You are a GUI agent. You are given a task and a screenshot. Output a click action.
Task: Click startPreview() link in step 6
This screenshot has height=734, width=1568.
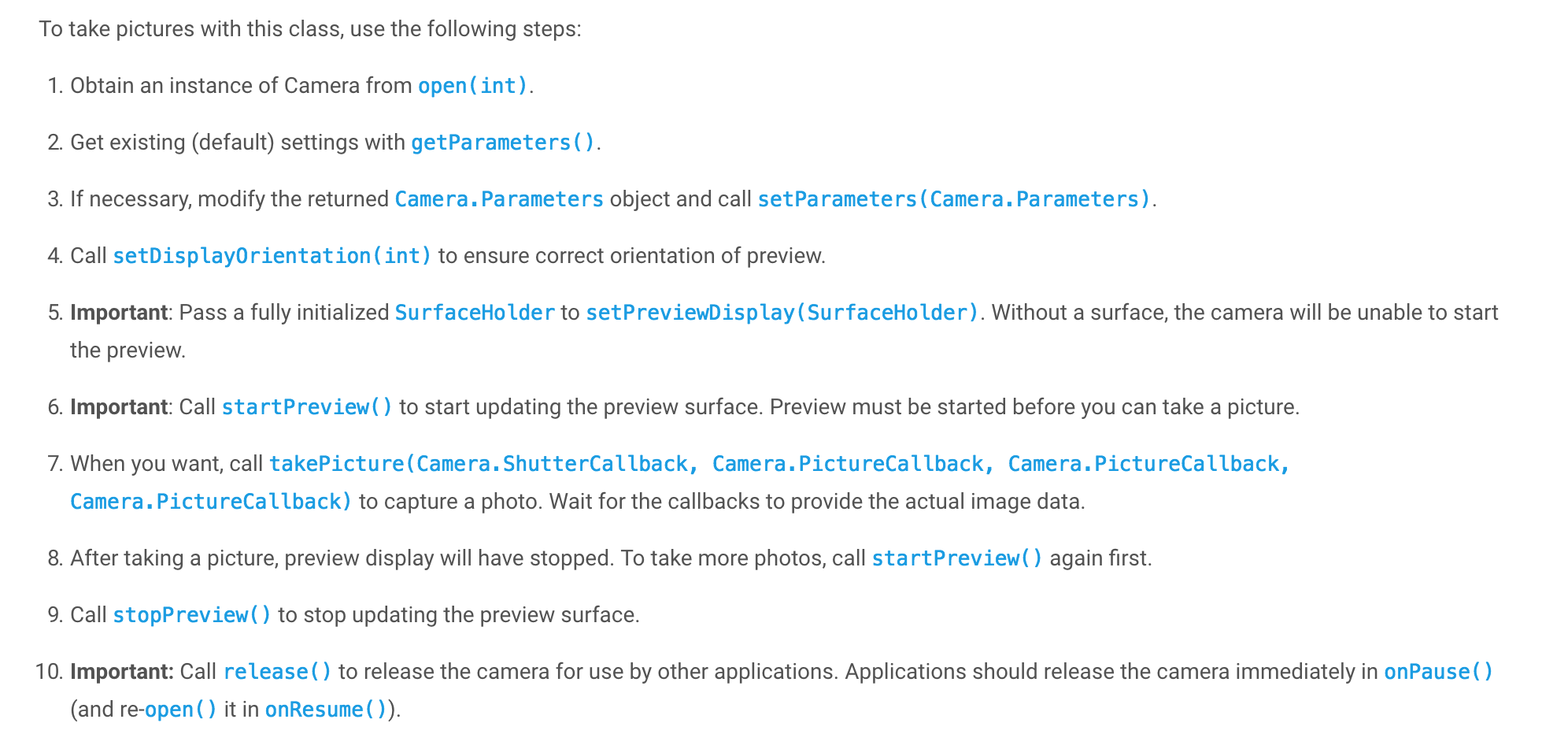point(307,407)
